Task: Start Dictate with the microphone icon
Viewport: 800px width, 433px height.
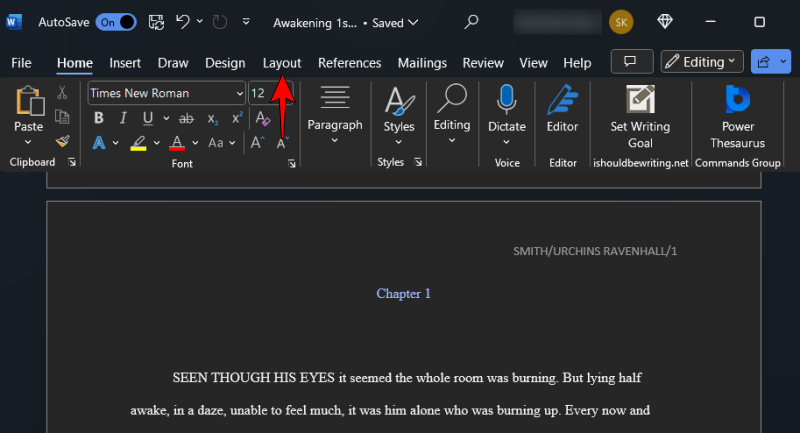Action: pos(507,100)
